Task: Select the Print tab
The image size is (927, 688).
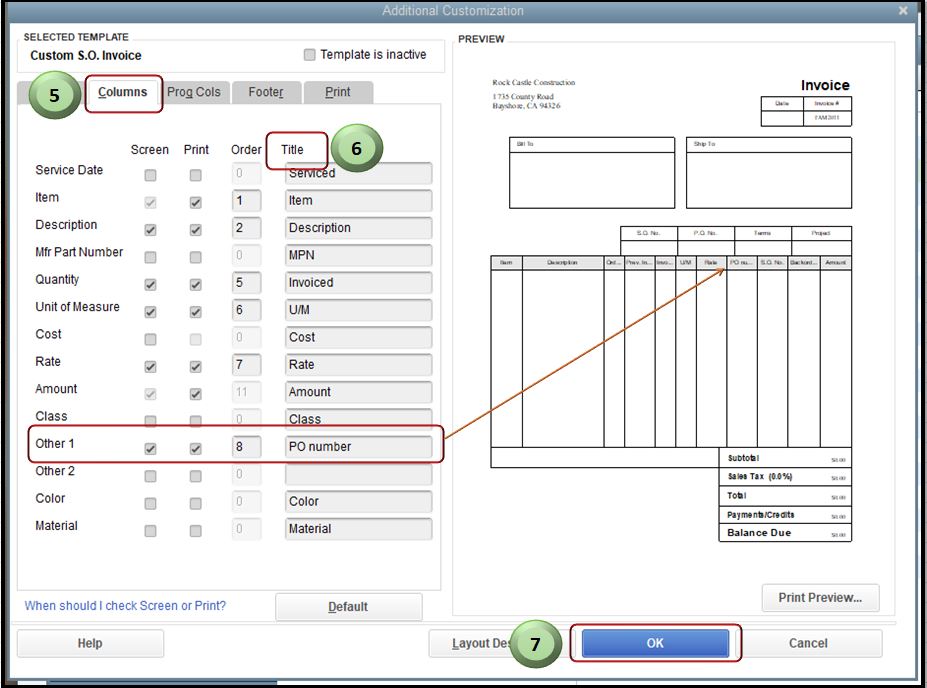Action: pyautogui.click(x=337, y=92)
